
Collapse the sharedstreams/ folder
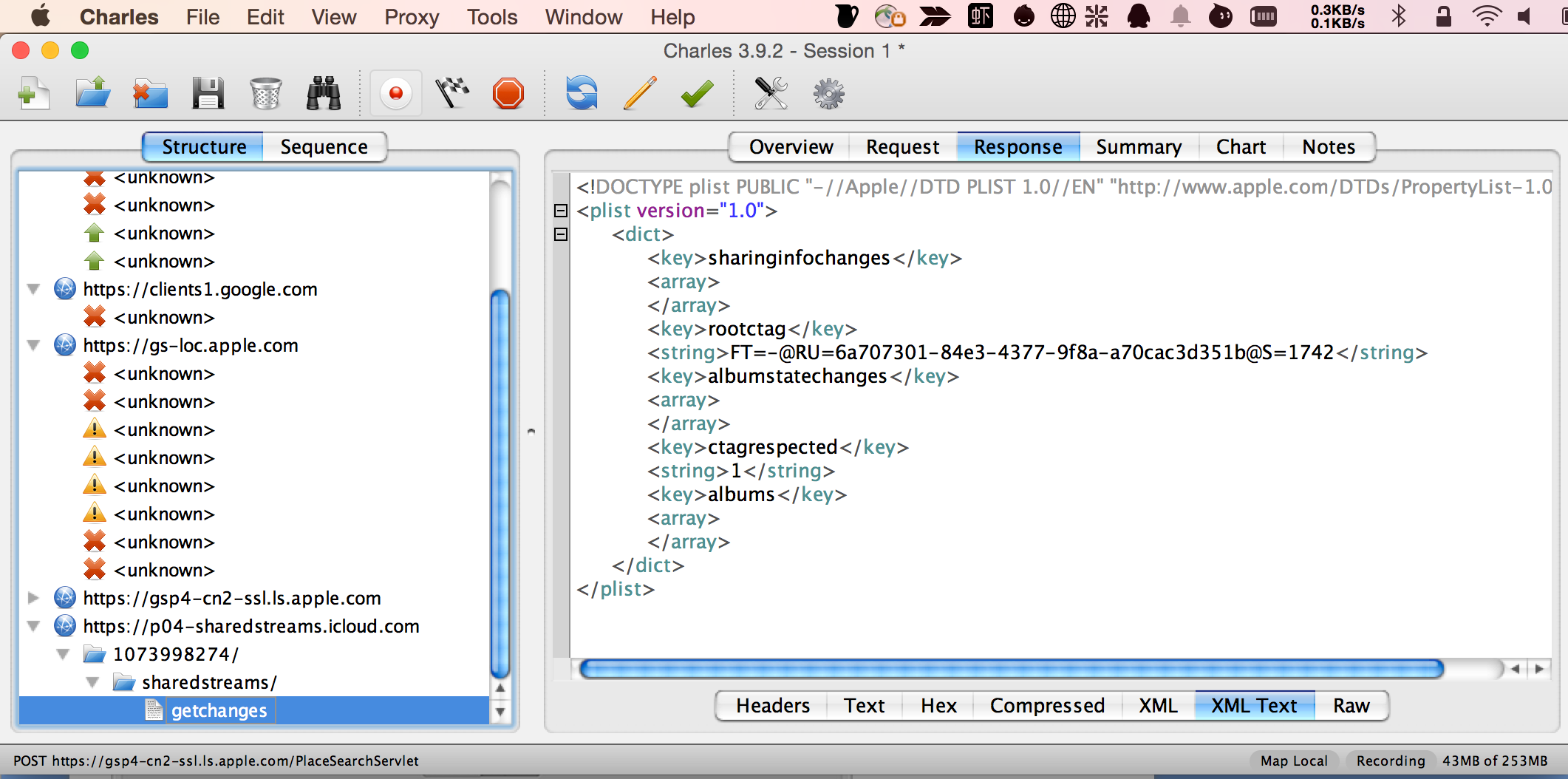[x=92, y=682]
